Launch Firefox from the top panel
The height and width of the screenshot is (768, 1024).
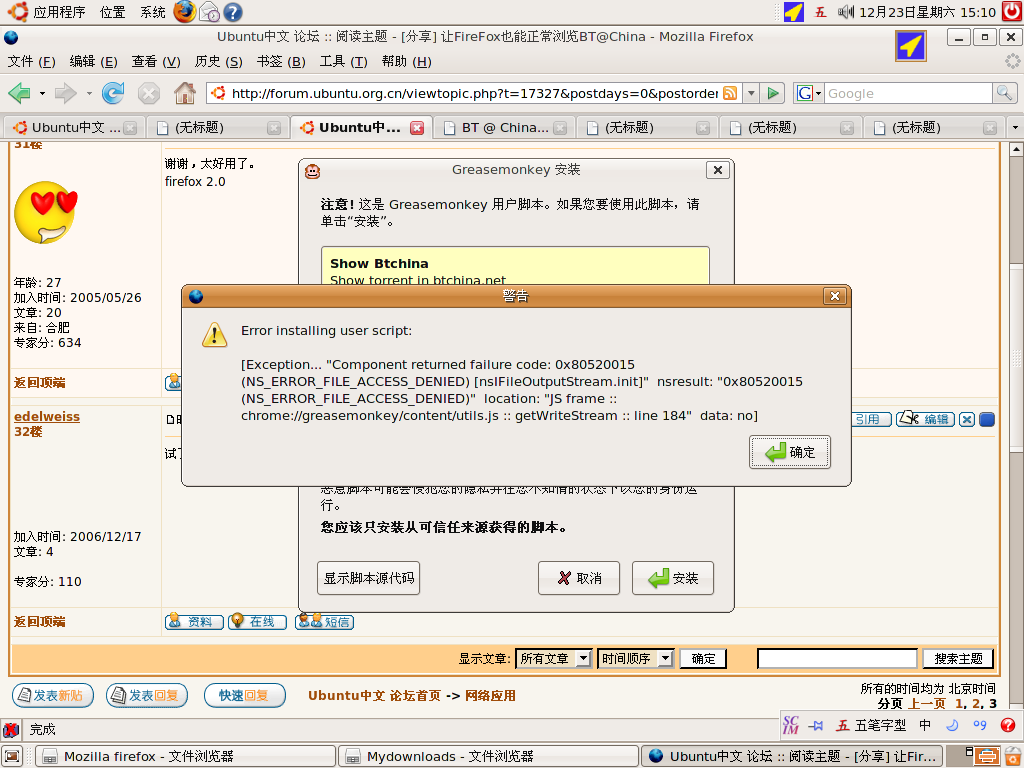(x=185, y=12)
